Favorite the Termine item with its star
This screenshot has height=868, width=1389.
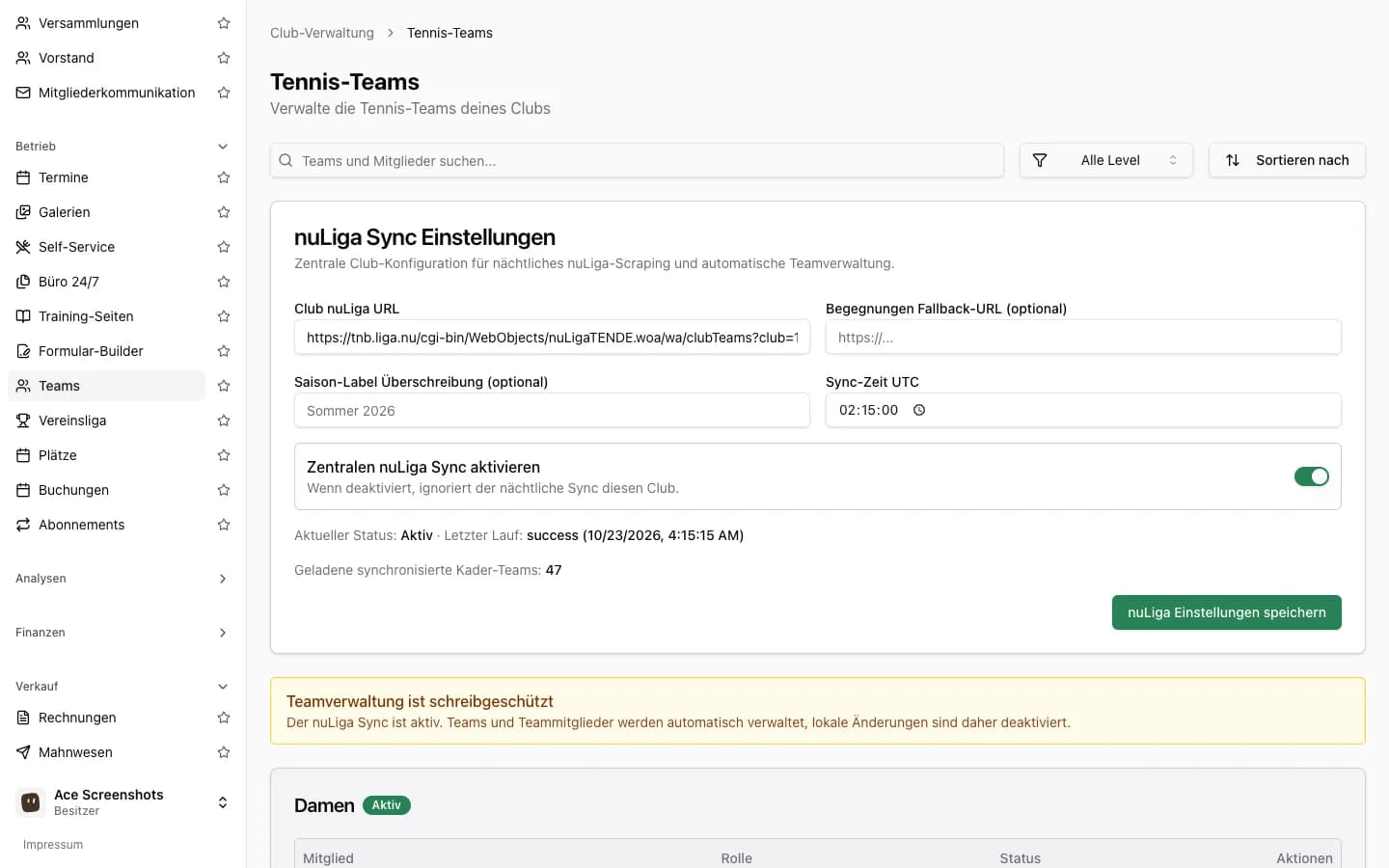[224, 177]
